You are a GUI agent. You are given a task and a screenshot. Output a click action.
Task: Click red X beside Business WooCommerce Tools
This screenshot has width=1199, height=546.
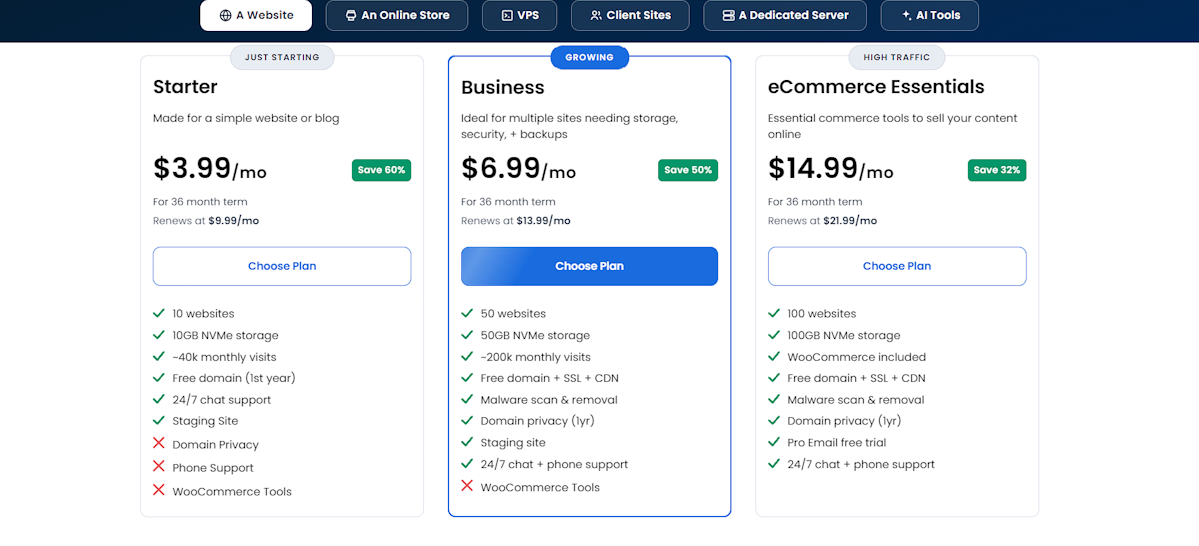click(467, 486)
